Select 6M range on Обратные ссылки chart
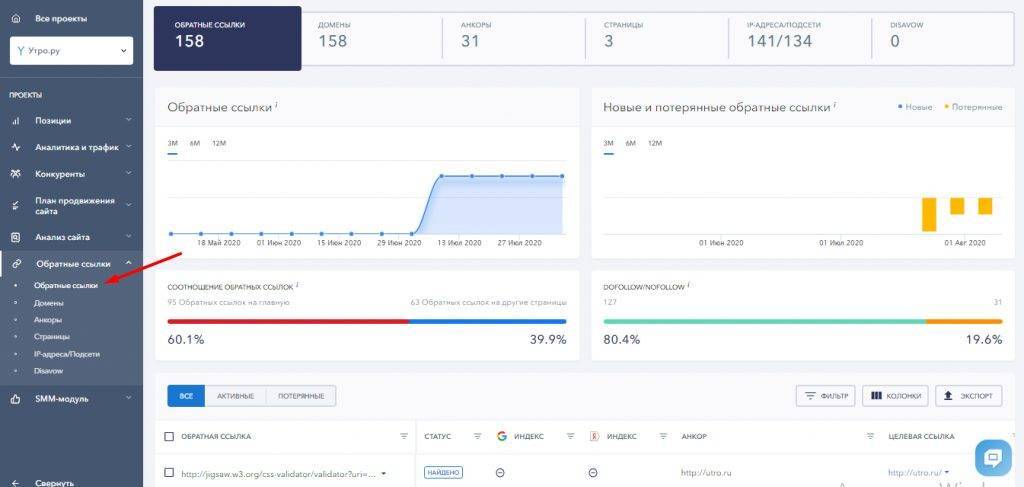This screenshot has width=1024, height=487. (195, 143)
